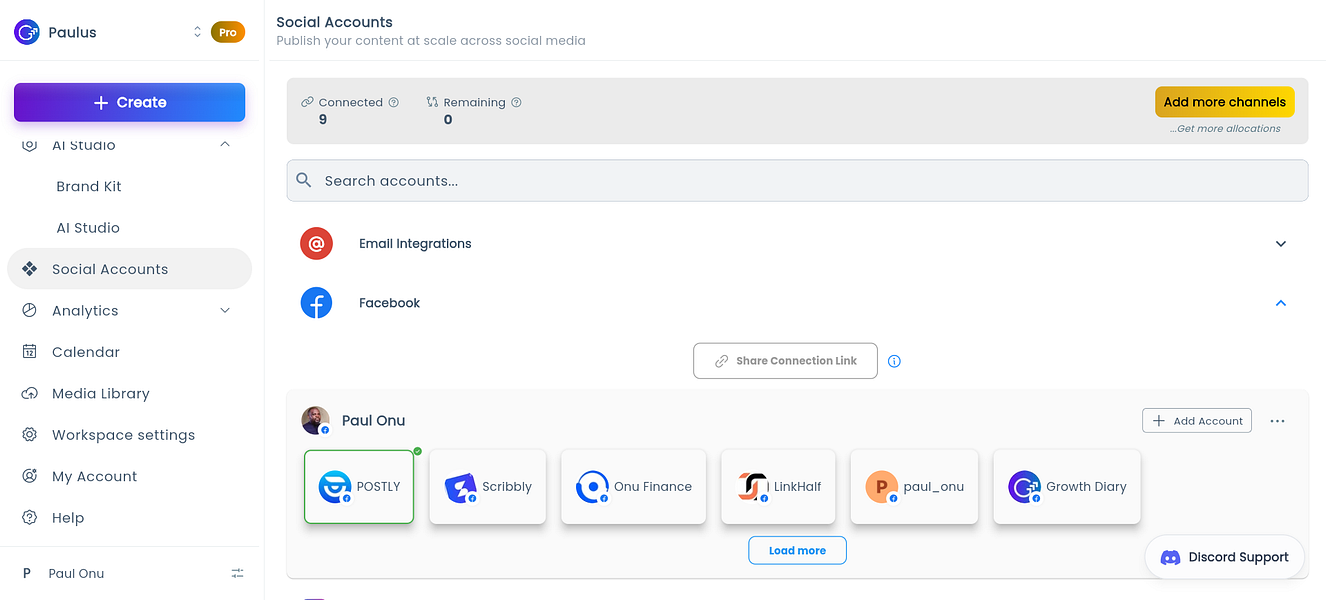Open the Paul Onu more options menu
This screenshot has width=1326, height=600.
(x=1277, y=421)
